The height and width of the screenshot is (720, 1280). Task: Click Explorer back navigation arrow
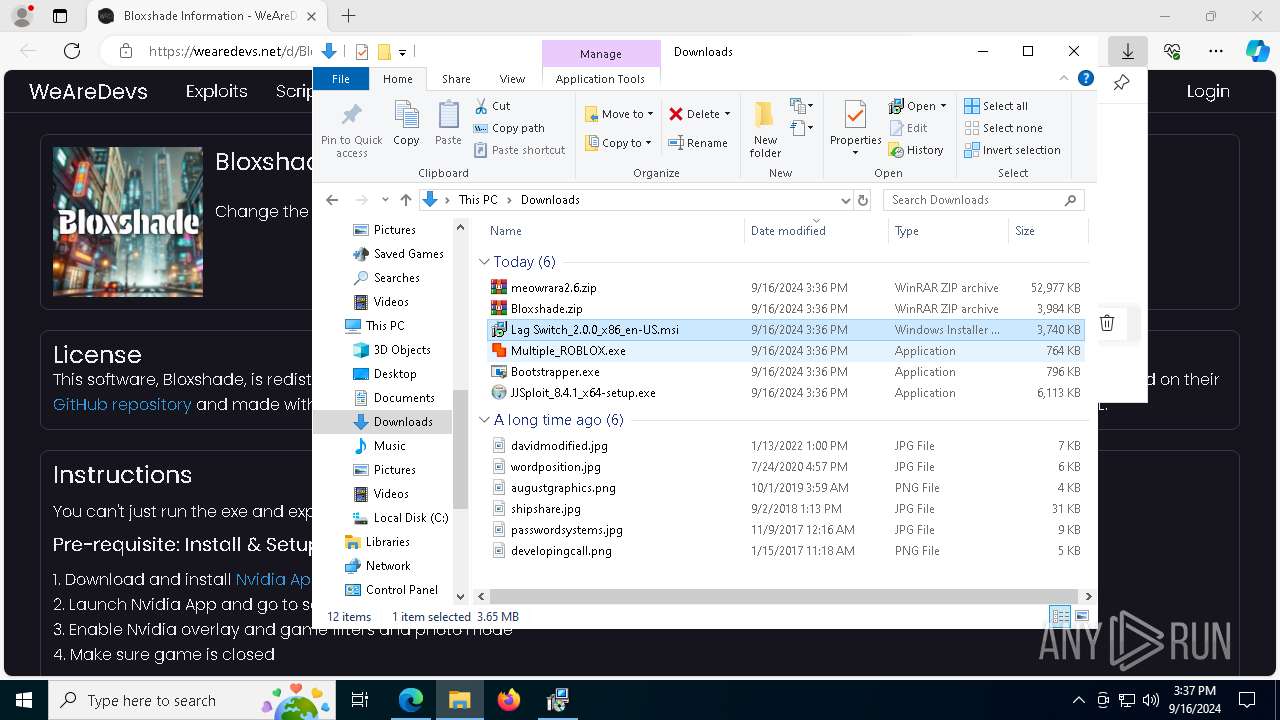pos(332,200)
